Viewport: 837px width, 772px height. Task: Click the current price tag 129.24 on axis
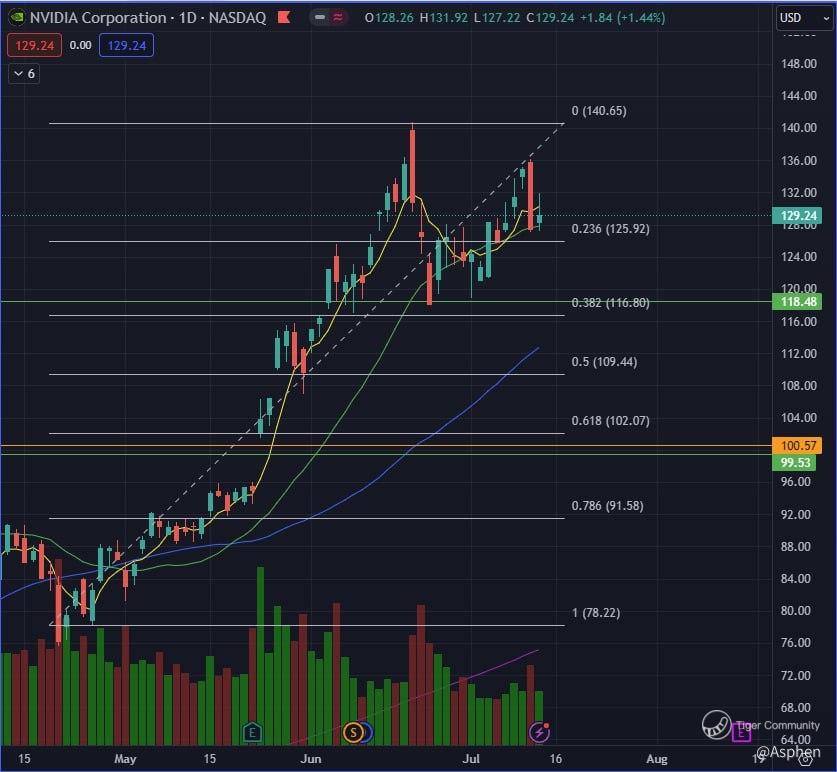pos(797,216)
